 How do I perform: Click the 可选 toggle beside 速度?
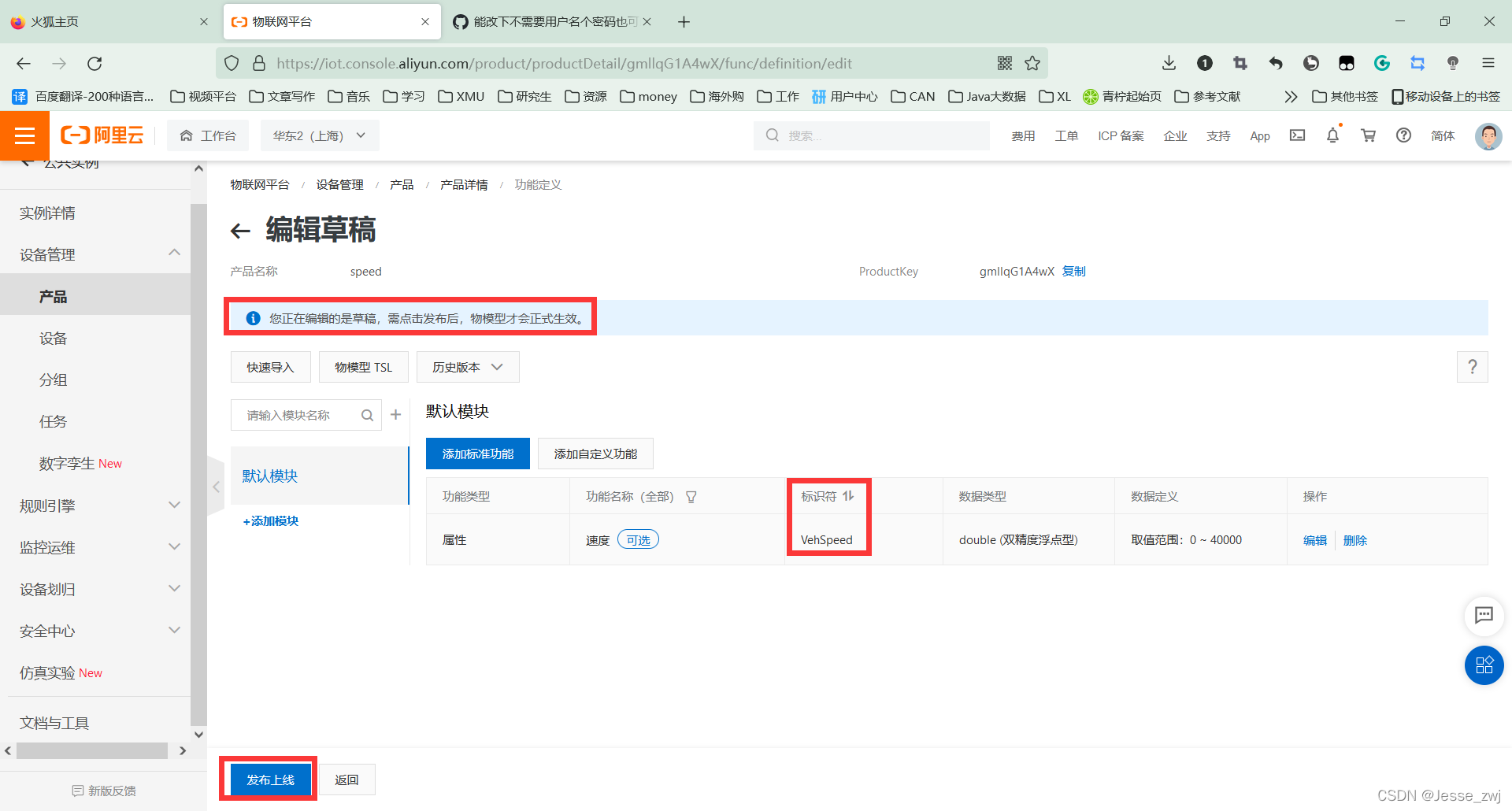(x=638, y=539)
